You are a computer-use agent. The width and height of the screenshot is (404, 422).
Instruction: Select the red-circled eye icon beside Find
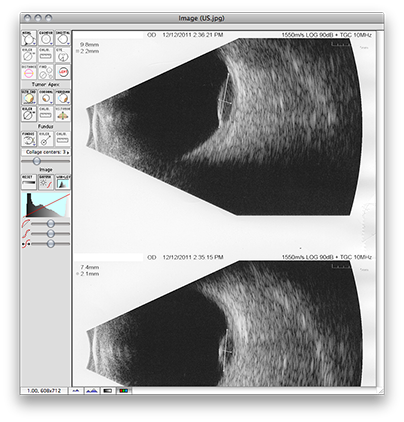tap(63, 72)
